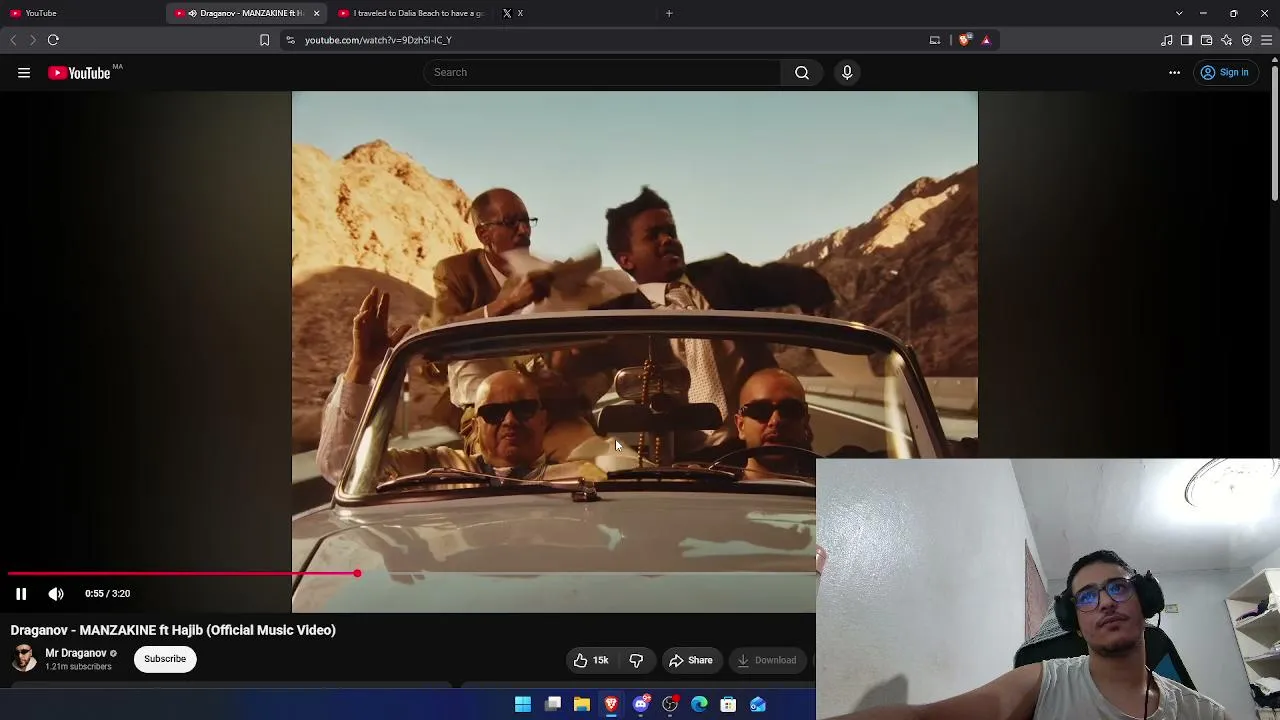Share the MANZAKINE video
Screen dimensions: 1280x720
point(691,660)
